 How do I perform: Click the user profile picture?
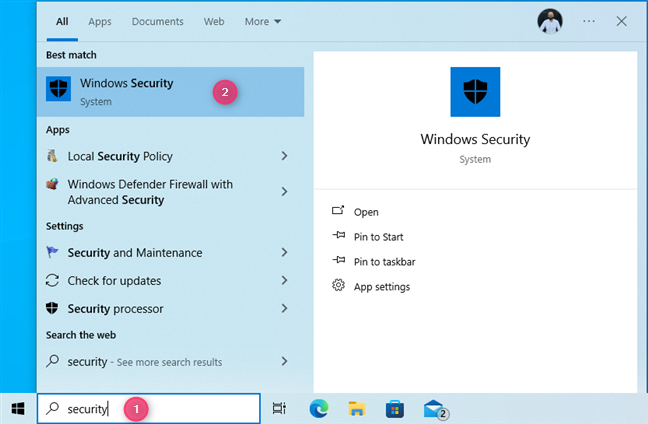pos(549,20)
